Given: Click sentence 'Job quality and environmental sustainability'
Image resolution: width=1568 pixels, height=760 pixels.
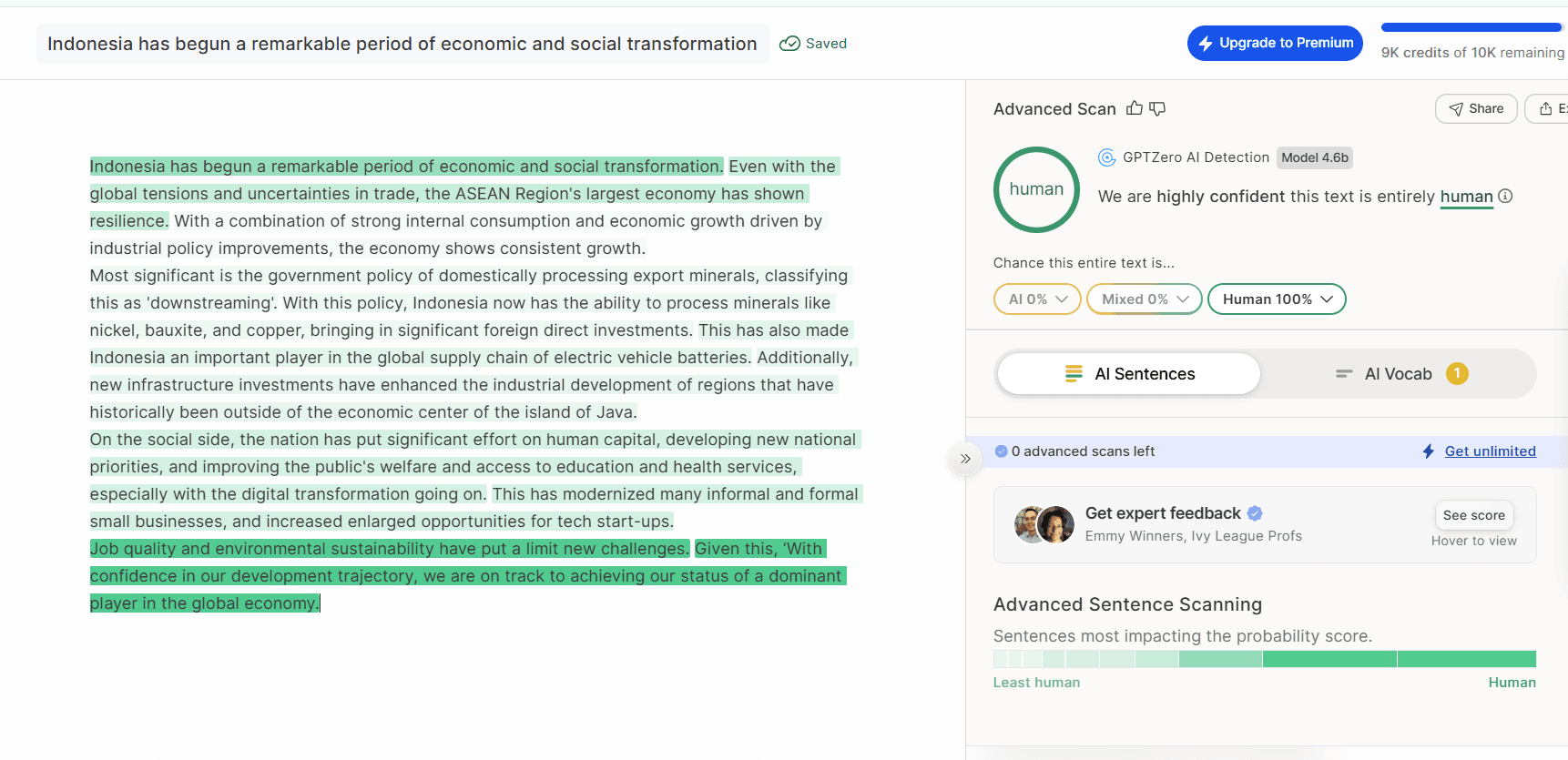Looking at the screenshot, I should (389, 549).
